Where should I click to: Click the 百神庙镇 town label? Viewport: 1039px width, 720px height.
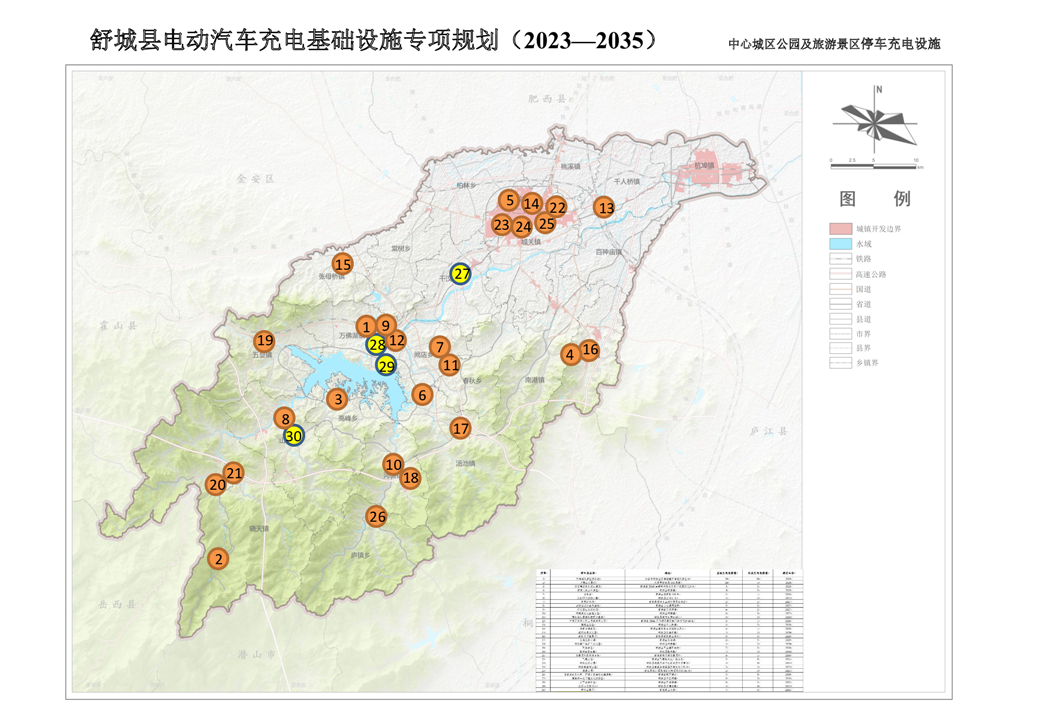[608, 252]
